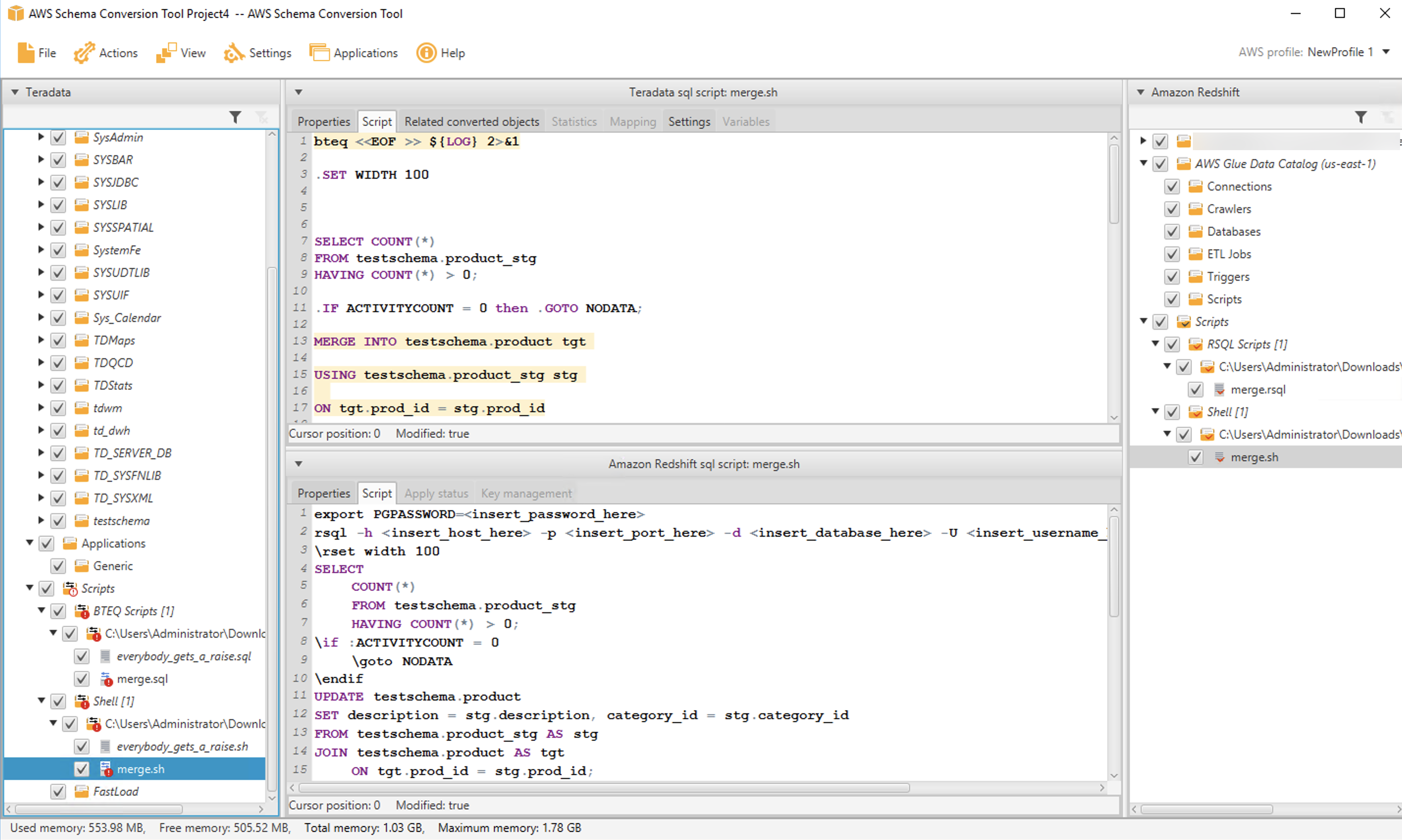Uncheck the testschema checkbox
The width and height of the screenshot is (1402, 840).
tap(58, 521)
